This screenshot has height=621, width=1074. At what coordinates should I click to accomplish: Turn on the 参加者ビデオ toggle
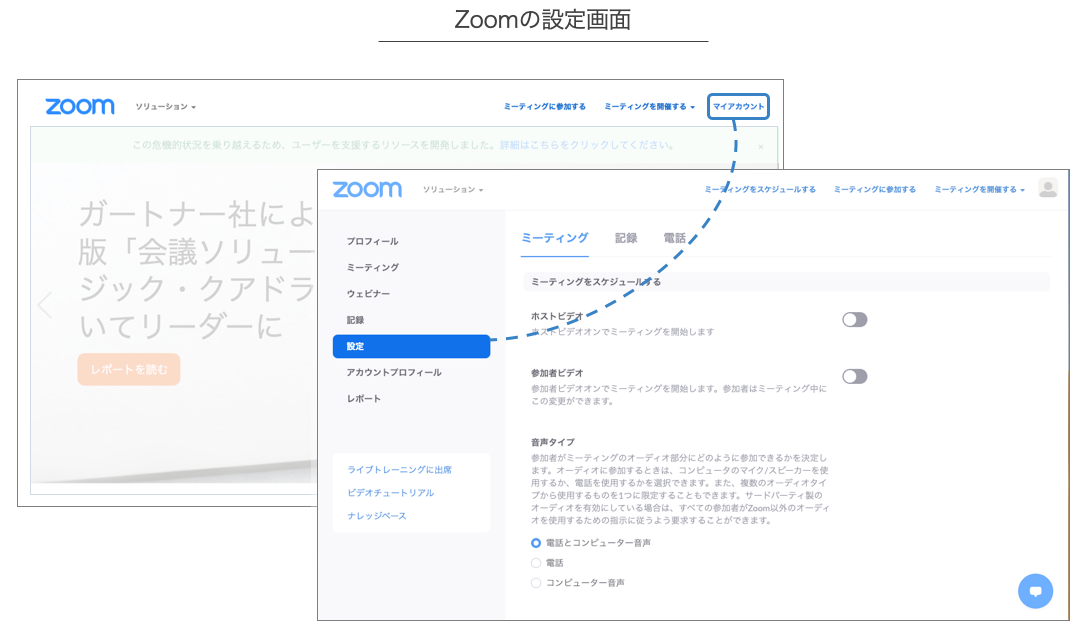(x=854, y=377)
